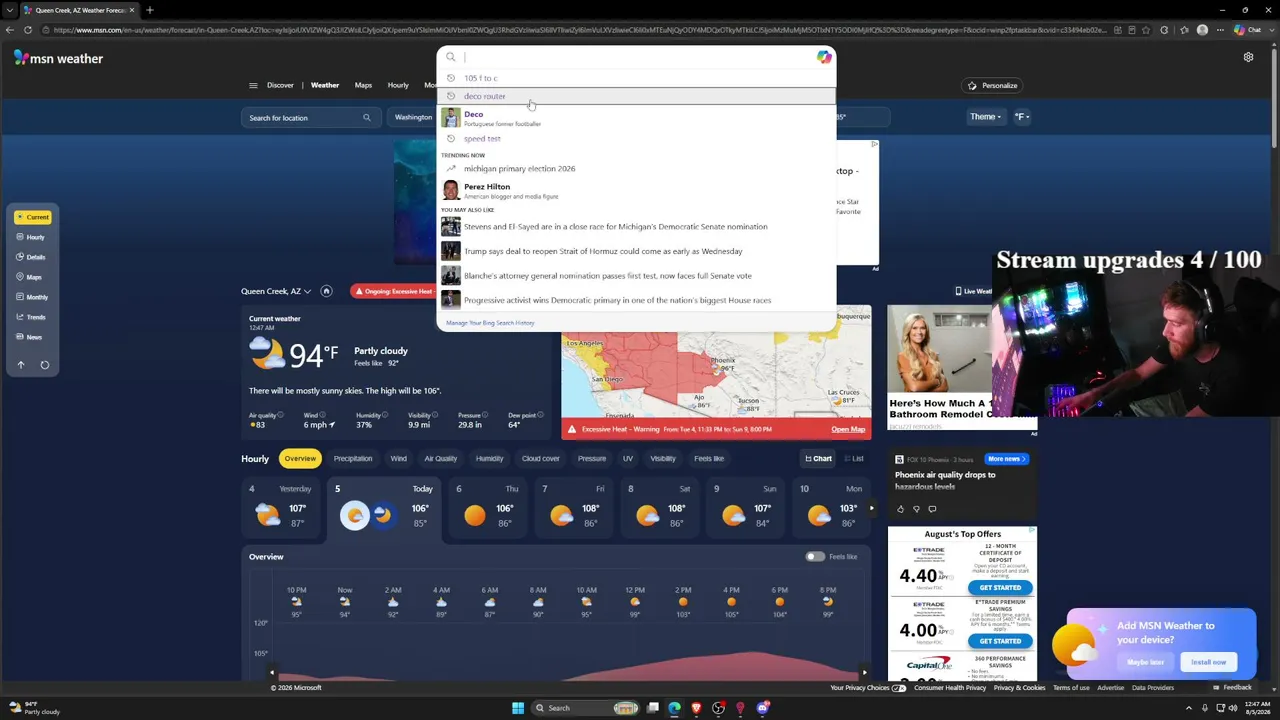
Task: Like the Phoenix air quality news card
Action: coord(900,509)
